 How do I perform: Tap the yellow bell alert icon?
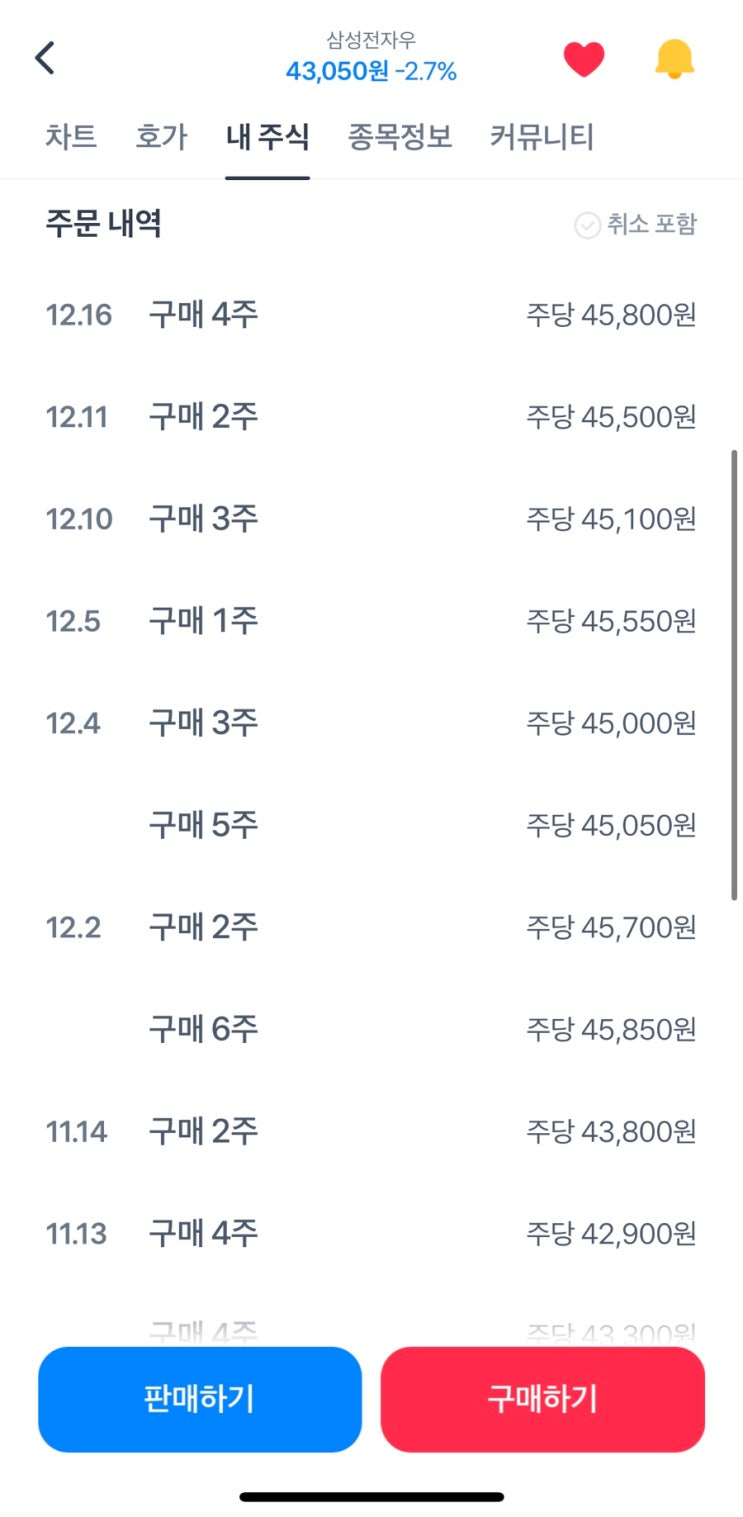pyautogui.click(x=674, y=60)
